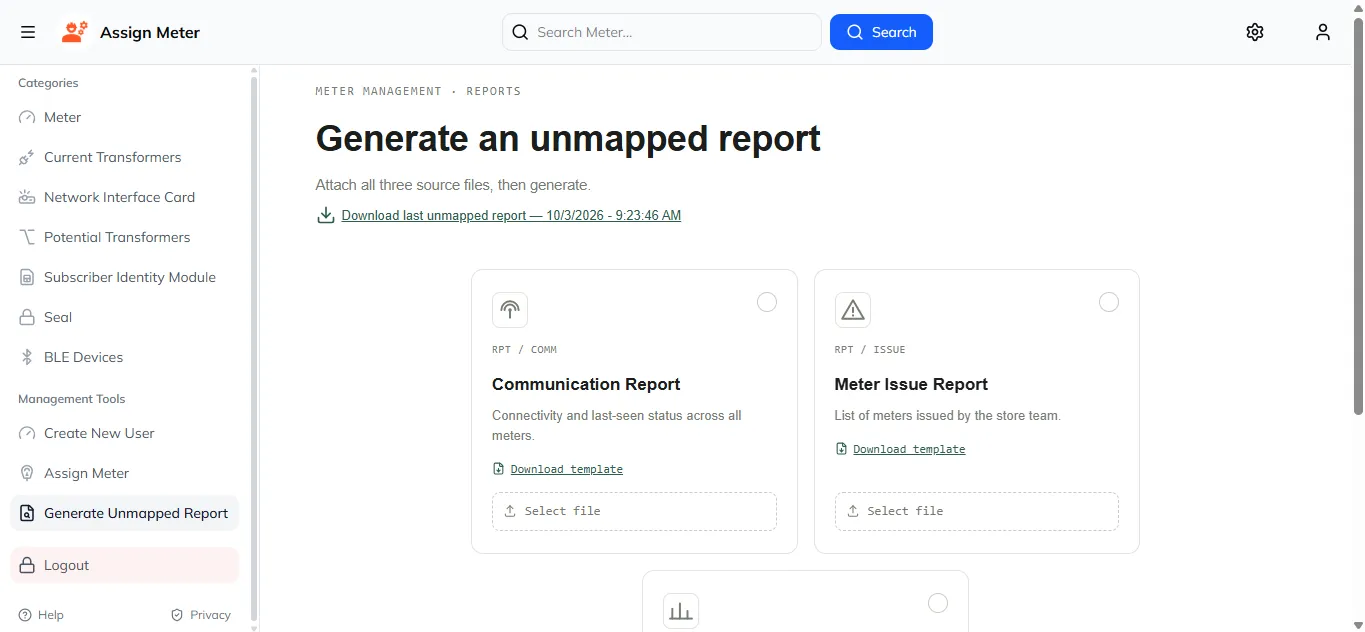Click the Meter gauge icon in sidebar

tap(27, 117)
